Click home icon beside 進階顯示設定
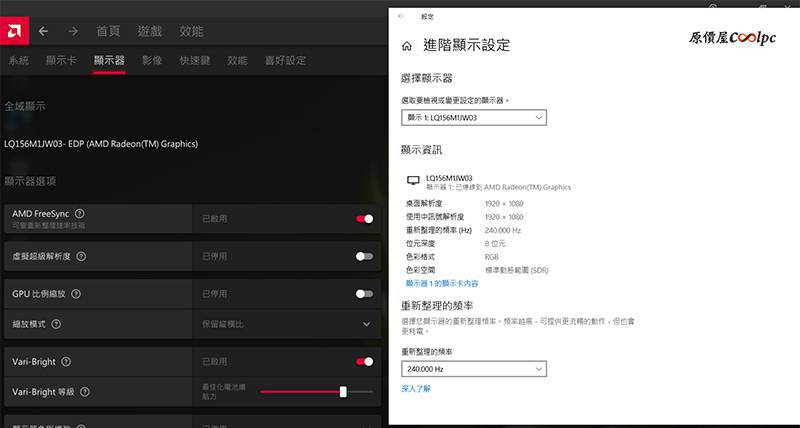Screen dimensions: 800x428 coord(407,46)
